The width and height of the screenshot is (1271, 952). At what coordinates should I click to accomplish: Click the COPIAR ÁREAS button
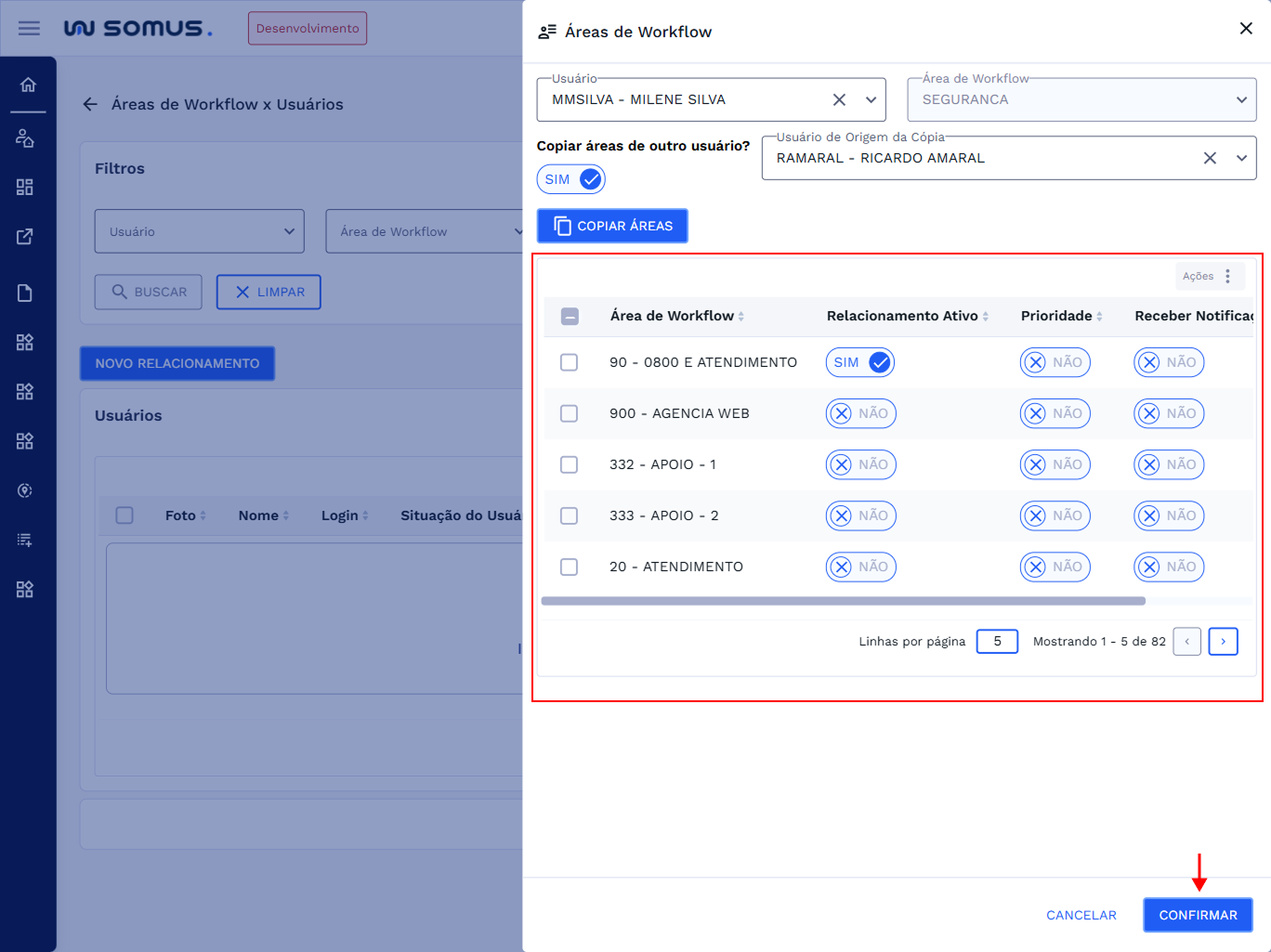click(612, 226)
